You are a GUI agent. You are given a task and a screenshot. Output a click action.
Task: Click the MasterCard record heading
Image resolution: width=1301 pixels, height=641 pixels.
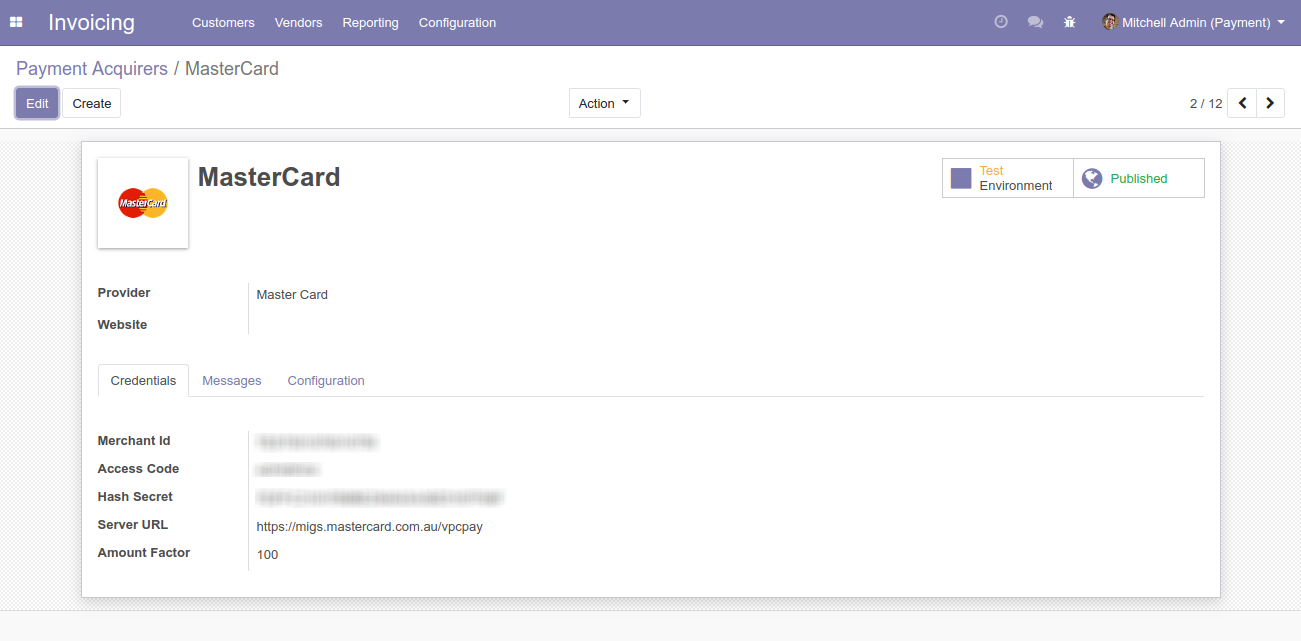pos(269,177)
